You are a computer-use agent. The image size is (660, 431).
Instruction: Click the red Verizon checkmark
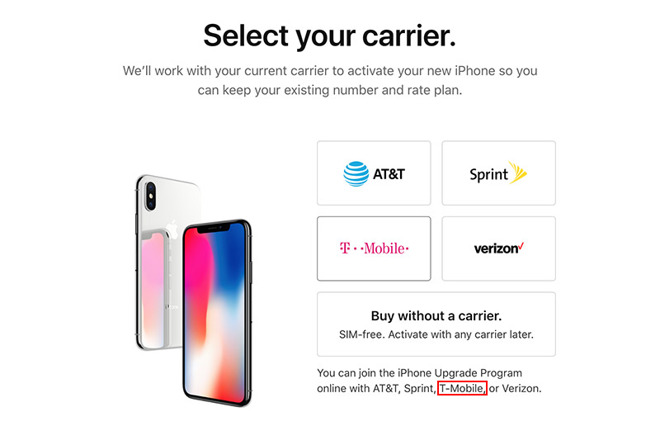[521, 246]
